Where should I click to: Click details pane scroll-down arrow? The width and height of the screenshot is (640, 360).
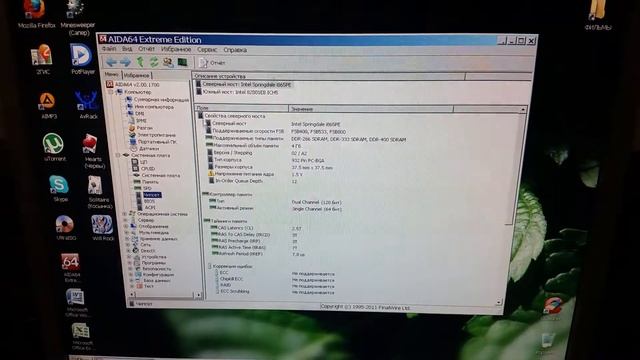coord(498,302)
